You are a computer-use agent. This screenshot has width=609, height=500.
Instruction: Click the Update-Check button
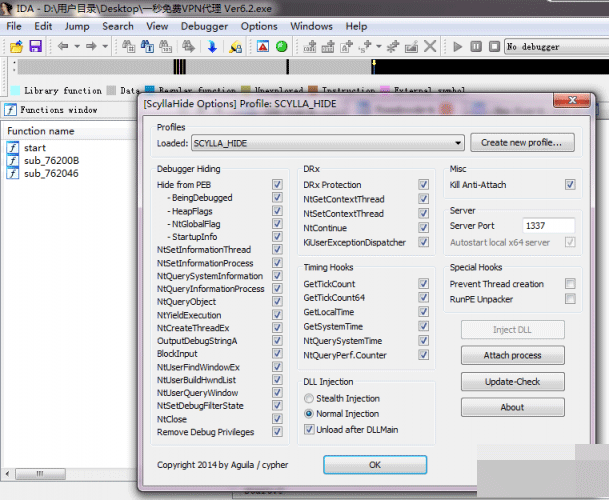pyautogui.click(x=513, y=382)
